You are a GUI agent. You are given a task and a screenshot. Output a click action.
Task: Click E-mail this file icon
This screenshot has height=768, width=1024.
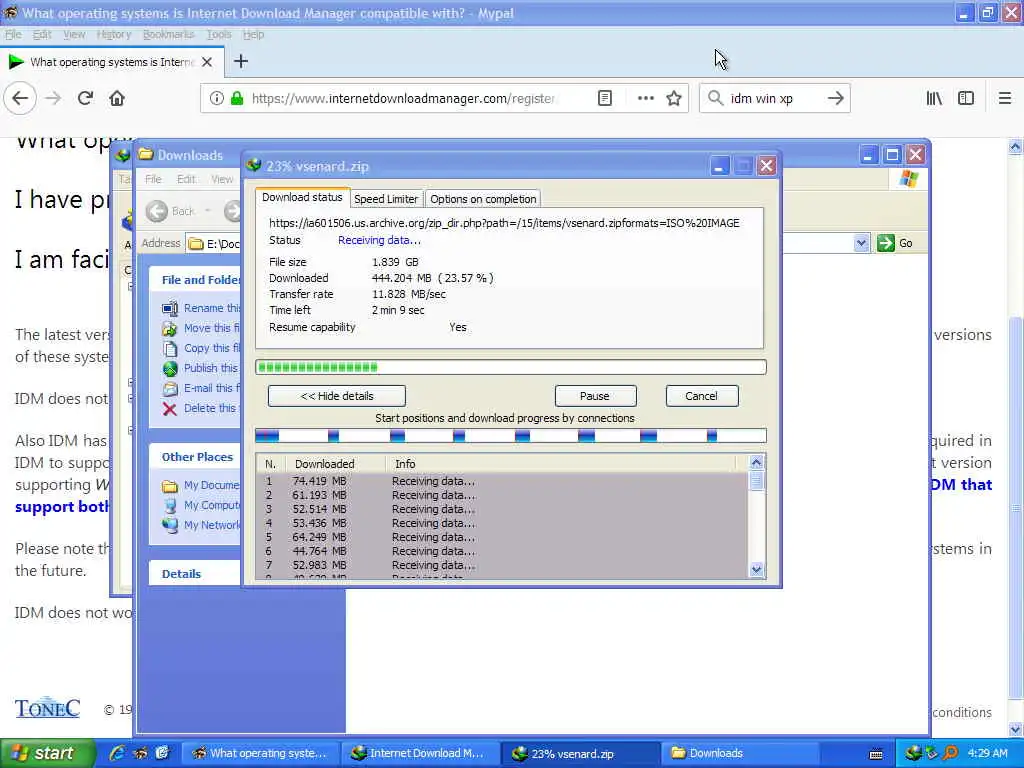coord(170,389)
